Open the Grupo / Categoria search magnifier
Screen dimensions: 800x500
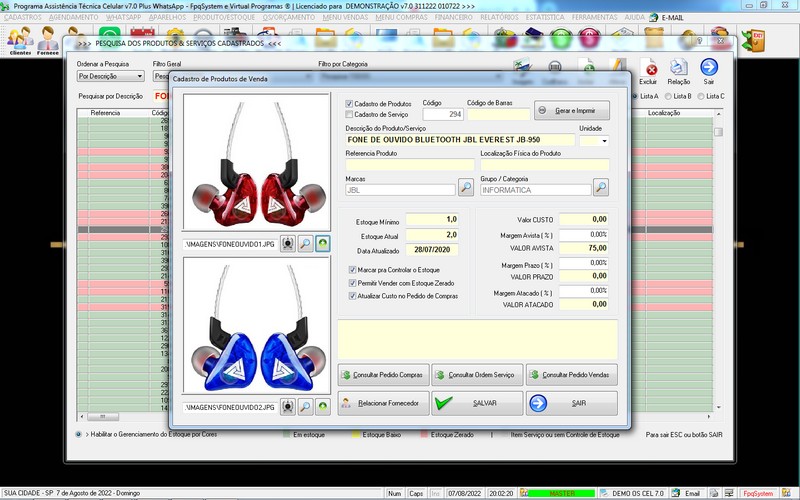click(x=600, y=187)
